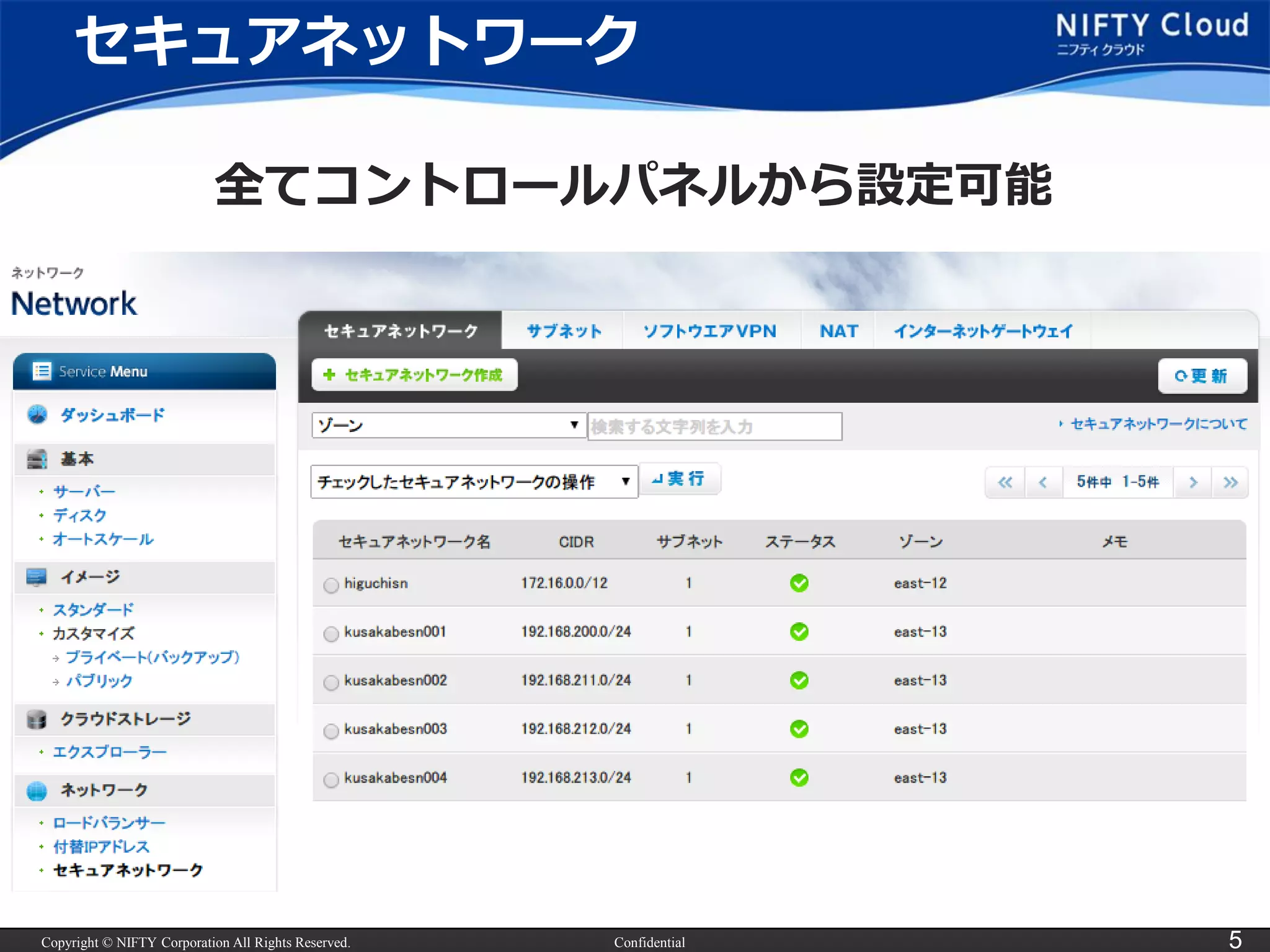Select the higuchisn radio button
The image size is (1270, 952).
click(x=331, y=585)
